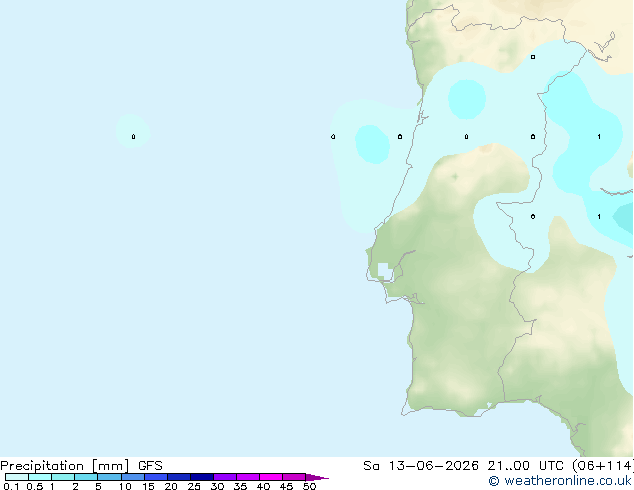The width and height of the screenshot is (634, 490).
Task: Click the over-50 arrow tip of the legend
Action: pyautogui.click(x=317, y=477)
